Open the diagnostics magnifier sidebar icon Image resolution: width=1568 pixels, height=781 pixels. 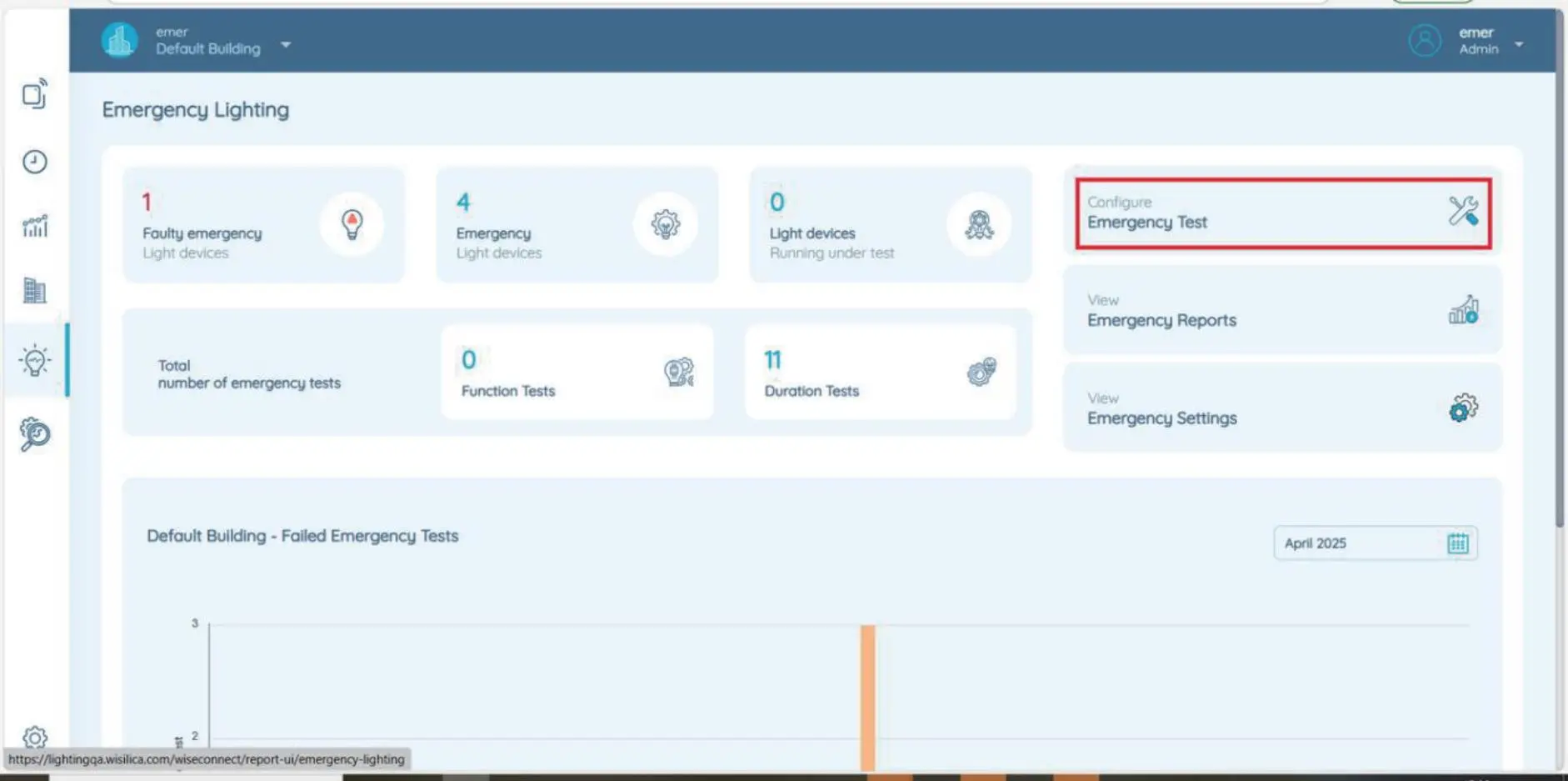(34, 434)
